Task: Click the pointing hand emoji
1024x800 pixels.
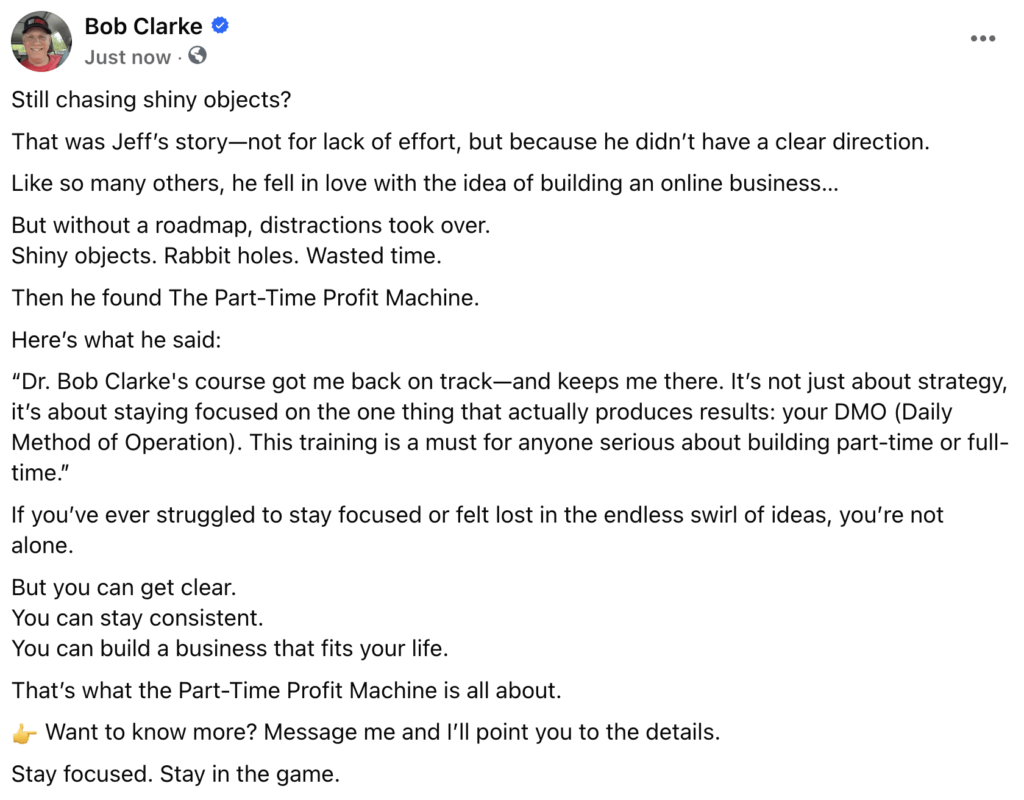Action: pos(24,734)
